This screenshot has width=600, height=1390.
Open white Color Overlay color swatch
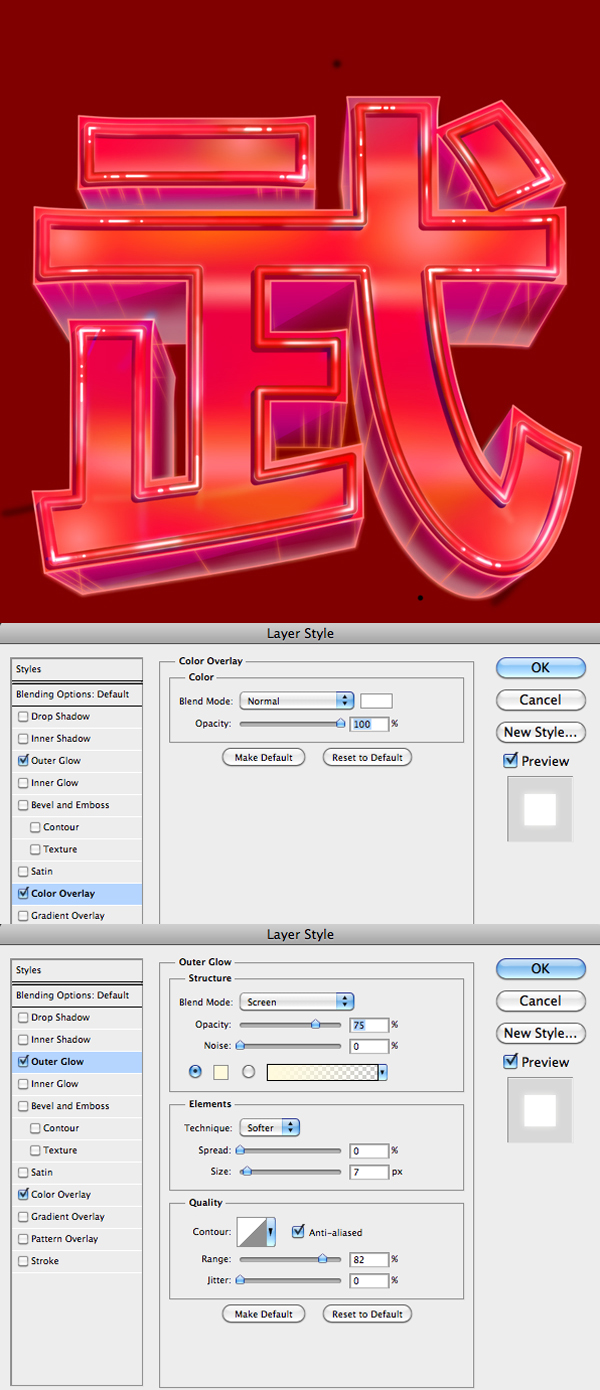(376, 701)
